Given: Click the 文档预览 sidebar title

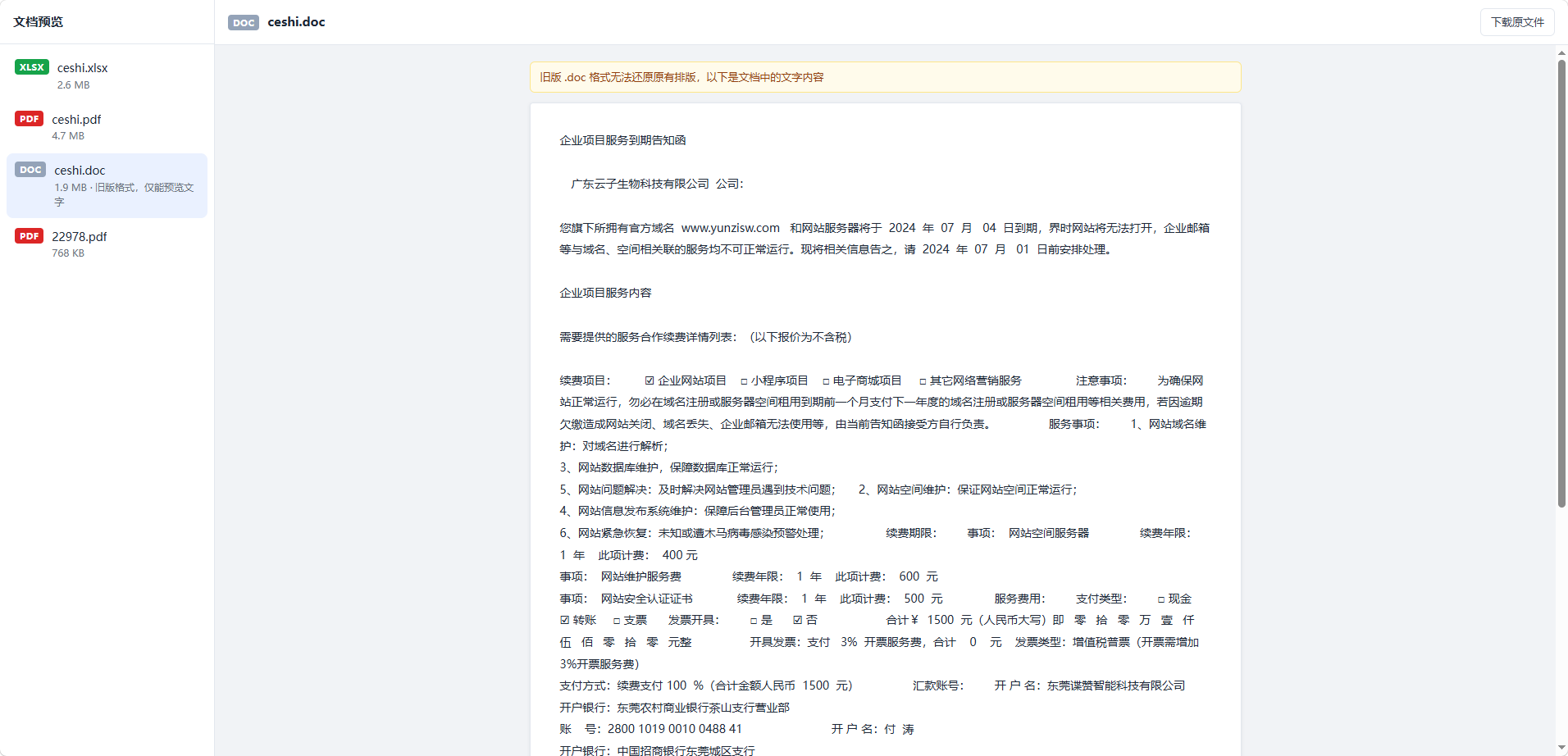Looking at the screenshot, I should click(x=39, y=22).
